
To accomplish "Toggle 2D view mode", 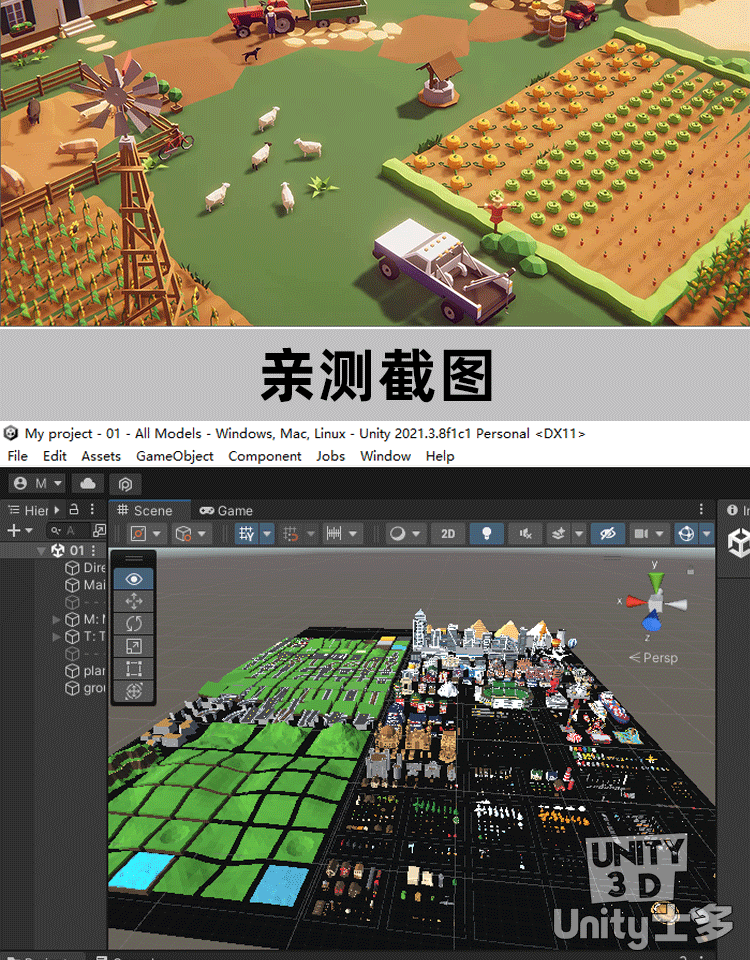I will pyautogui.click(x=448, y=534).
